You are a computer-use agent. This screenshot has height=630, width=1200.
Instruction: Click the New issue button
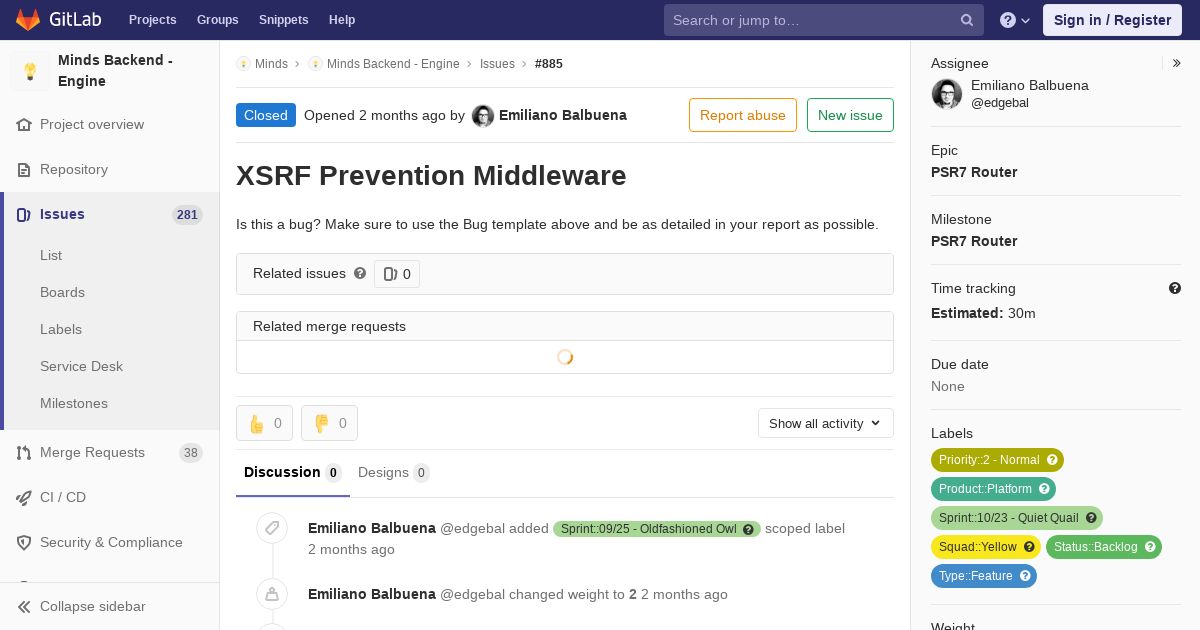(x=850, y=115)
